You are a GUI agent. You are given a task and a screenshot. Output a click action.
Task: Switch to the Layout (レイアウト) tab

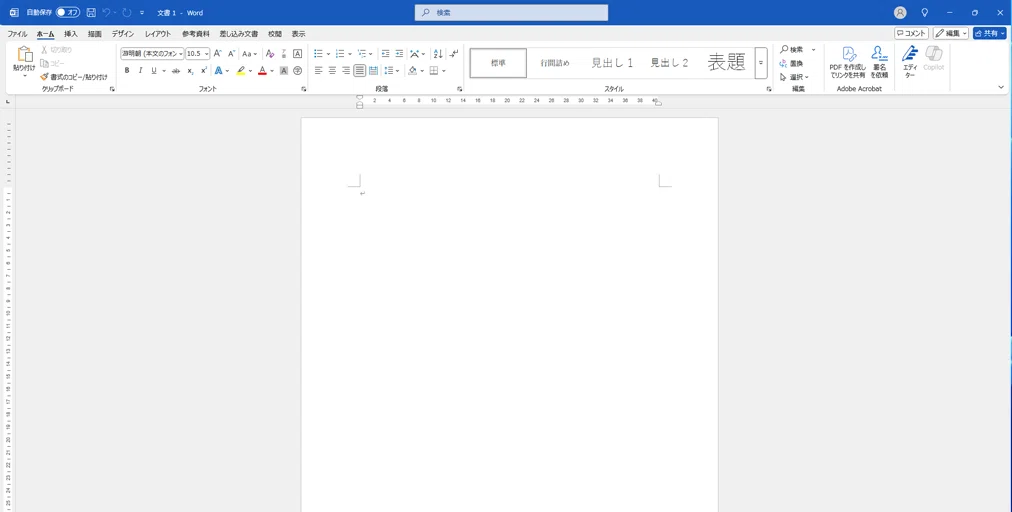pyautogui.click(x=158, y=34)
